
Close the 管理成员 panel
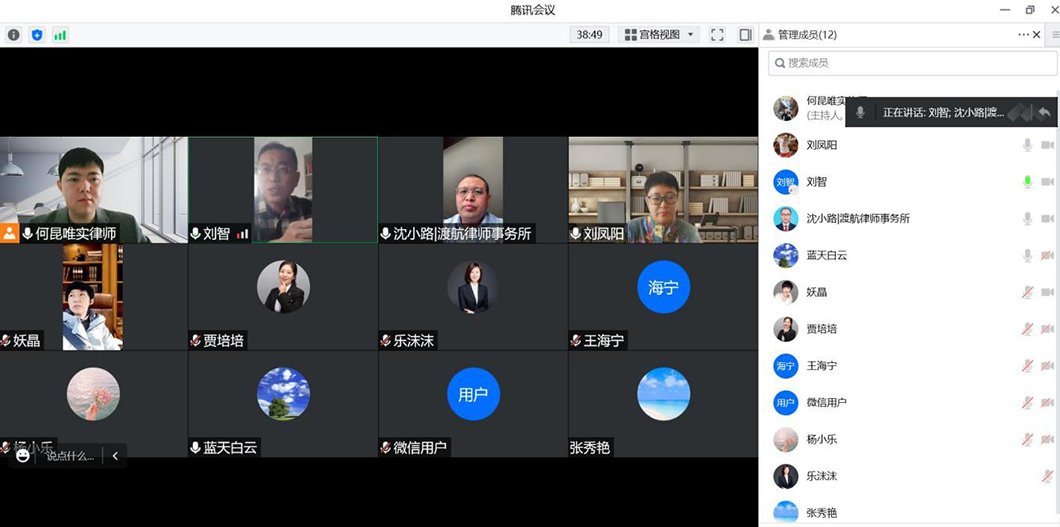click(1036, 34)
